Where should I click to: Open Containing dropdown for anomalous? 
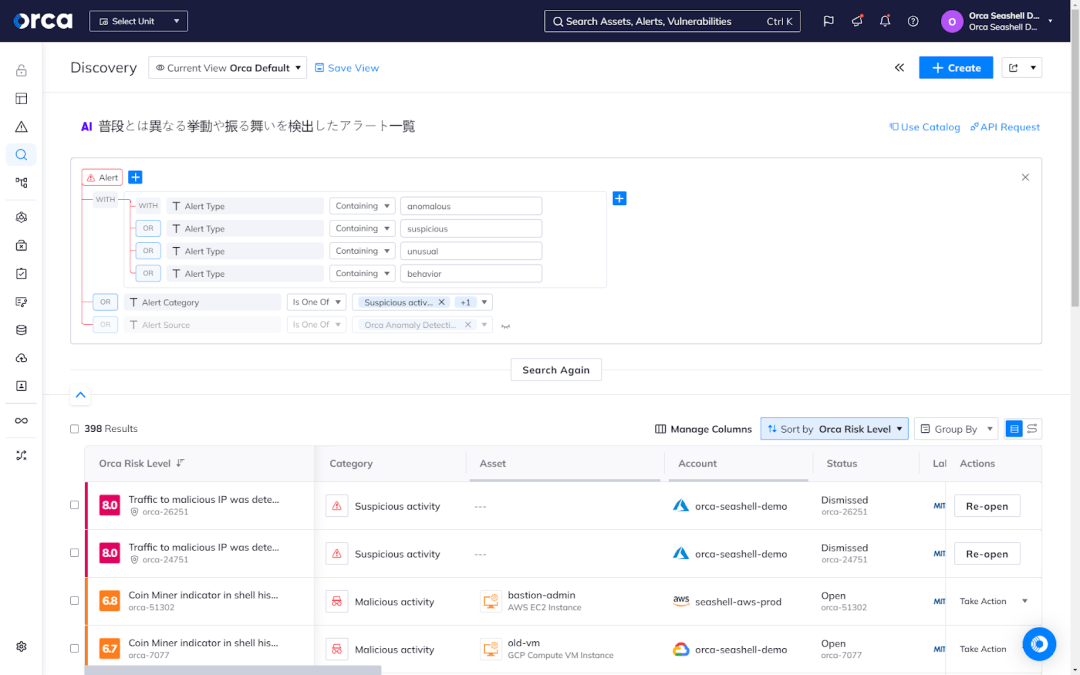pos(362,206)
